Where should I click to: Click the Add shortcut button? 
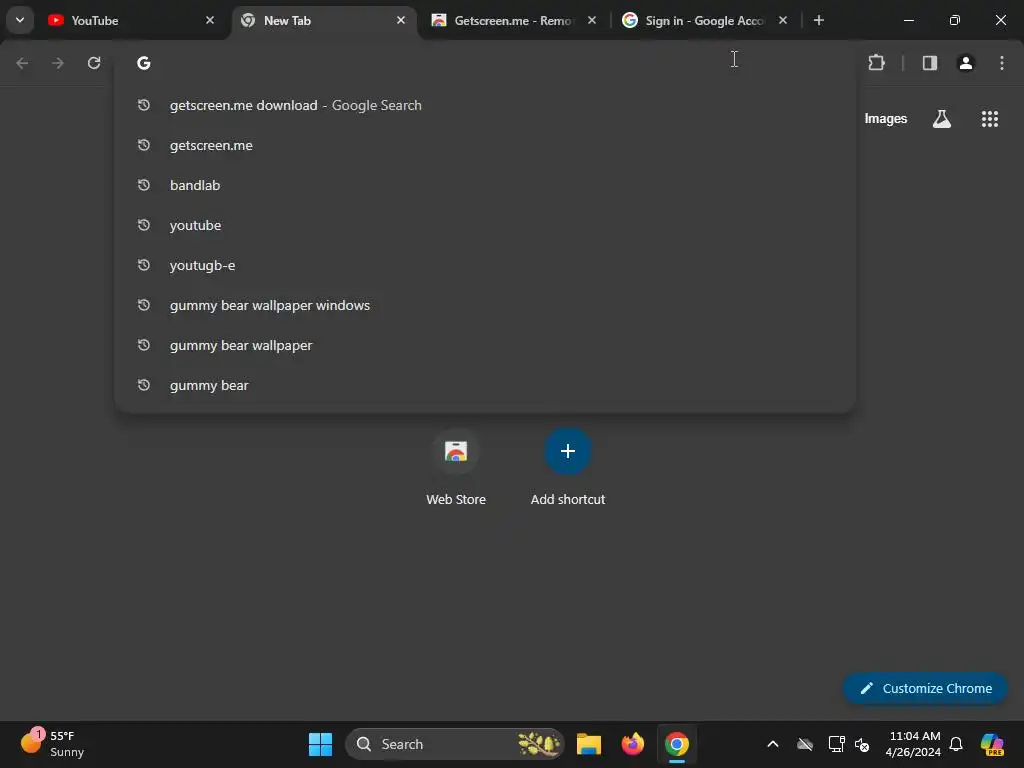tap(568, 468)
